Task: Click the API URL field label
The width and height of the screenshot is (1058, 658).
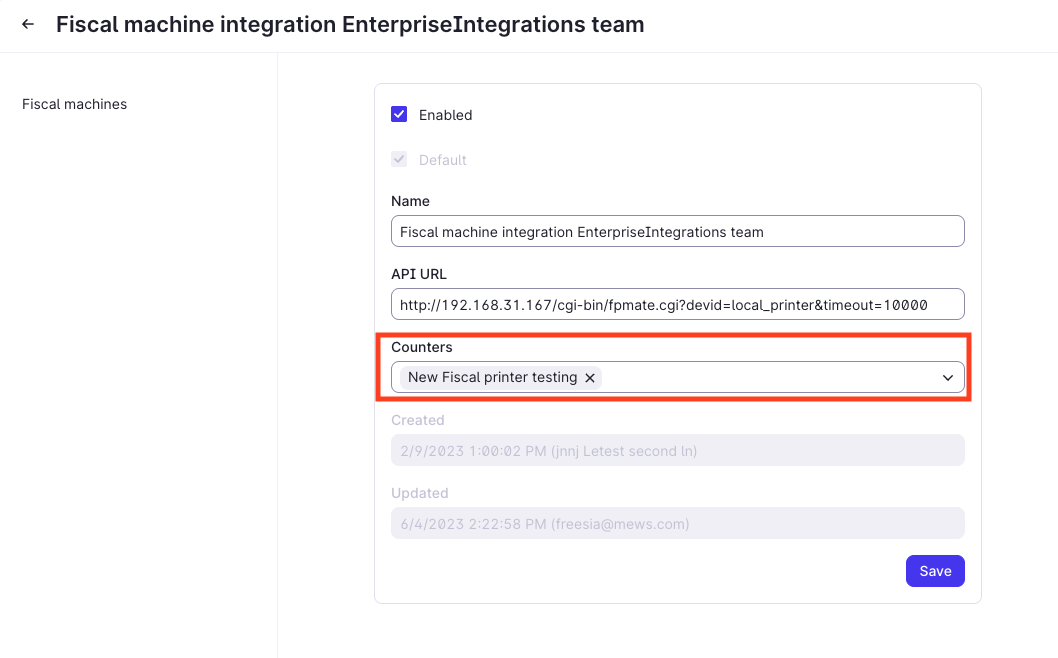Action: [418, 274]
